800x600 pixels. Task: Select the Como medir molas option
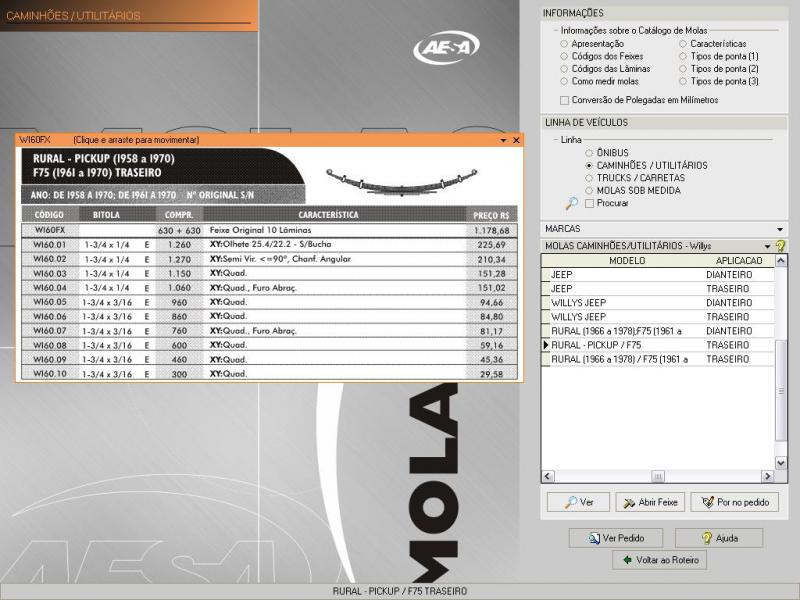[564, 81]
